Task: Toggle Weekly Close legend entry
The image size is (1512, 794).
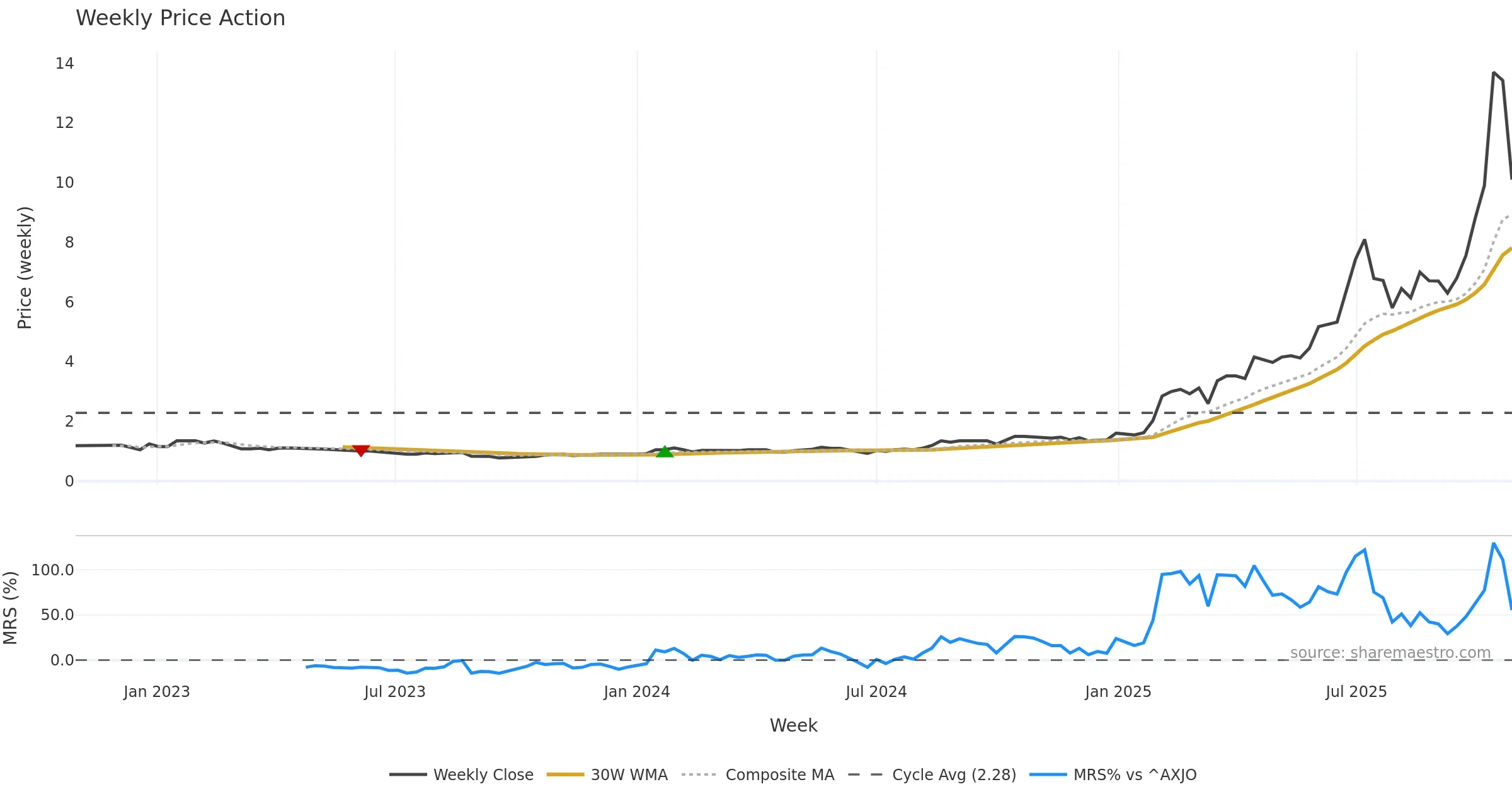Action: click(x=483, y=774)
